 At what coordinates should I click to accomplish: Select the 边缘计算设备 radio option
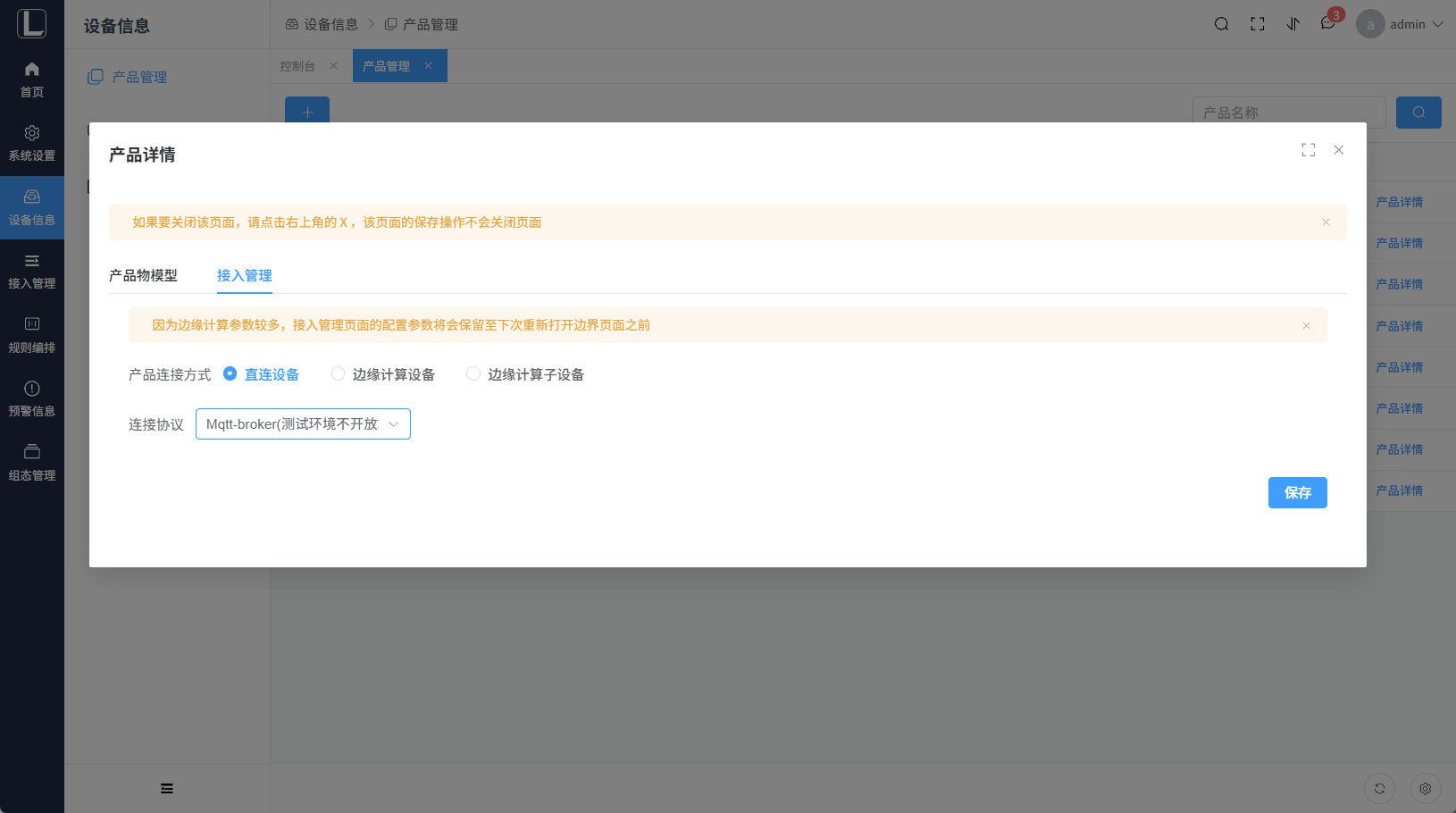[339, 374]
